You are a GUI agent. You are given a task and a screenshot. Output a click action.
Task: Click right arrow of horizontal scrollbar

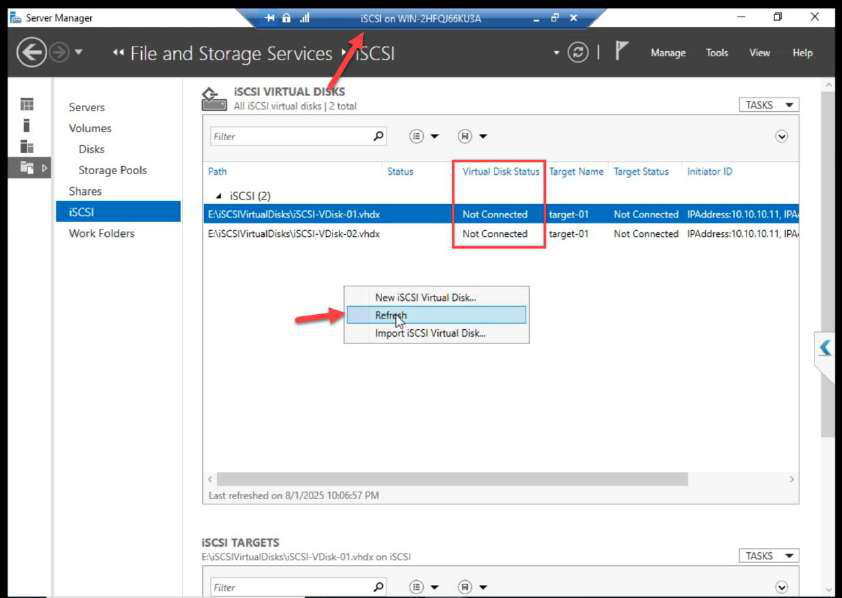point(792,479)
